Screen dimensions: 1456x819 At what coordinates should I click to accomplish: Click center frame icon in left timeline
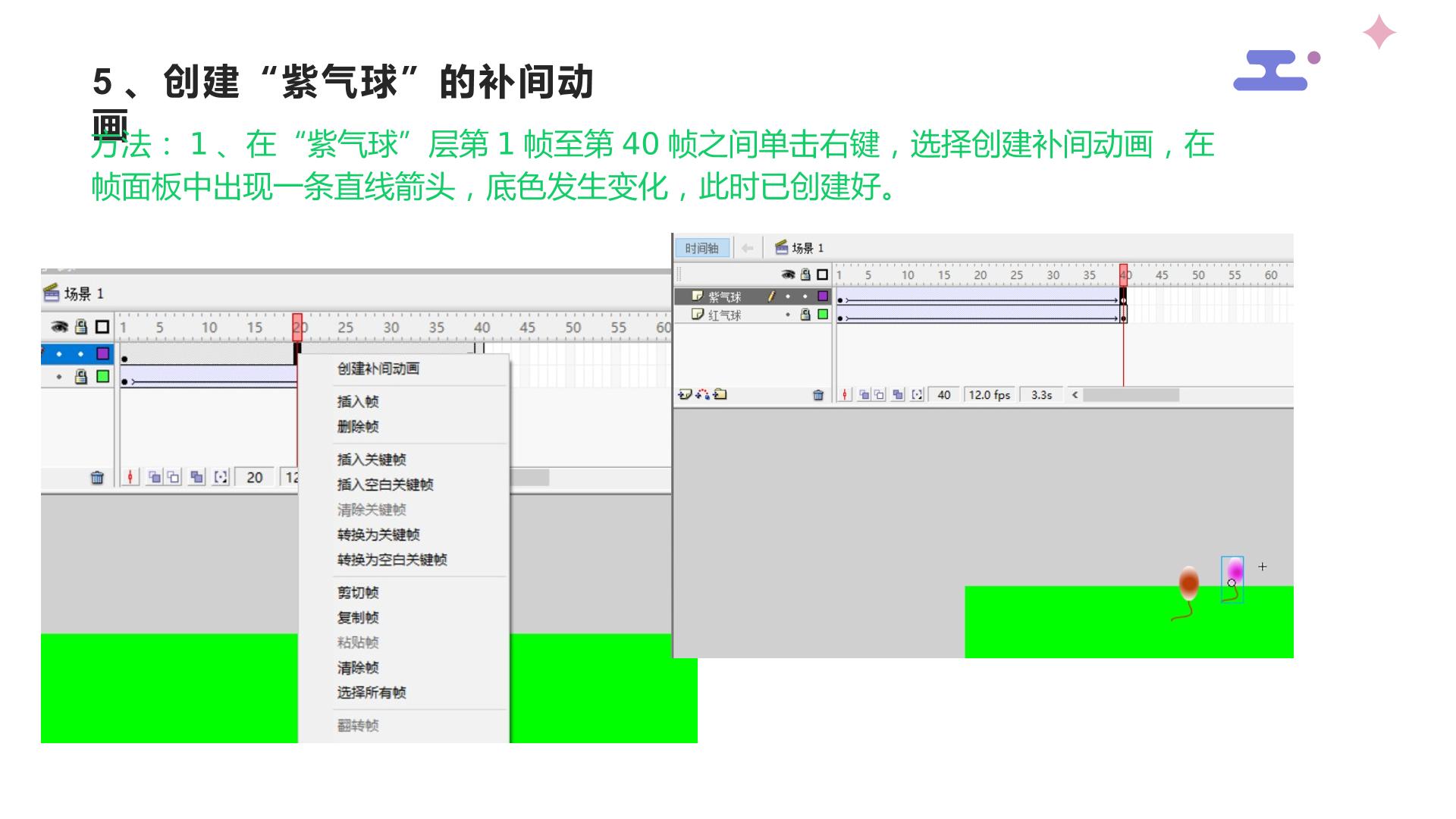[130, 477]
